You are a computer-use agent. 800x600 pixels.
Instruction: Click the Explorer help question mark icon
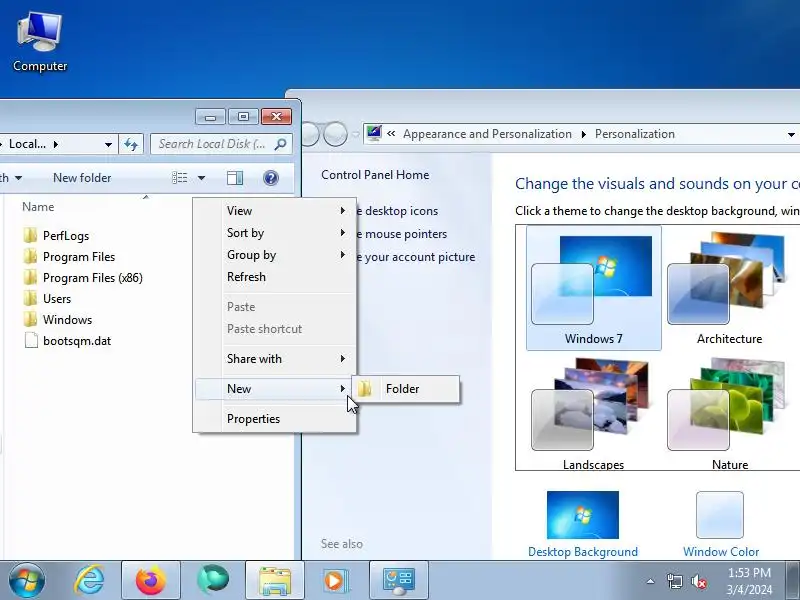coord(270,178)
